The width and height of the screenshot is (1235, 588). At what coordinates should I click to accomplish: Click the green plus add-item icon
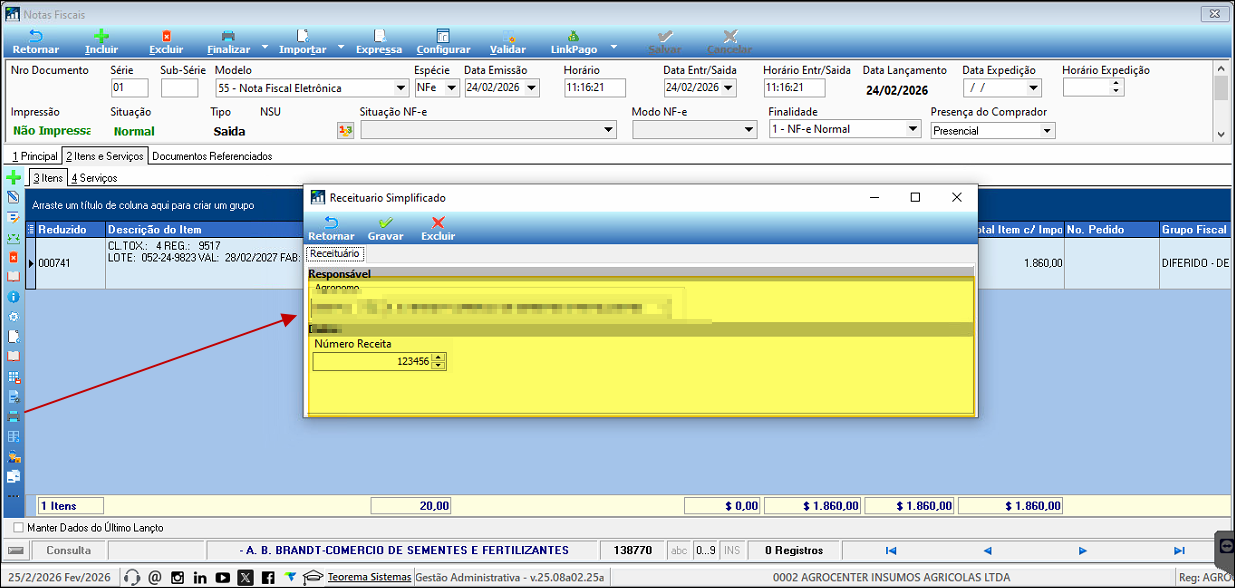tap(14, 177)
